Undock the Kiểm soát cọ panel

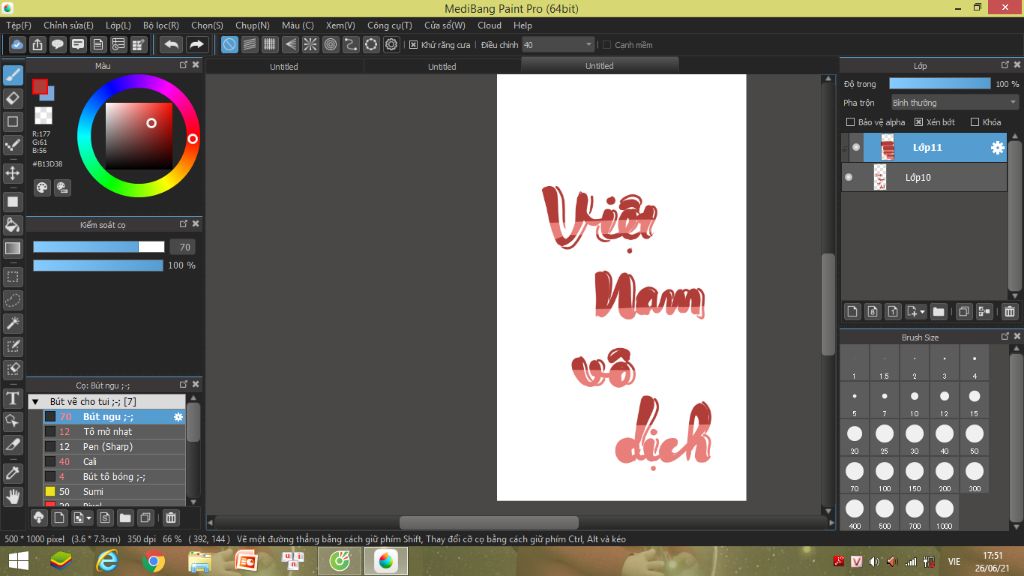click(x=184, y=223)
